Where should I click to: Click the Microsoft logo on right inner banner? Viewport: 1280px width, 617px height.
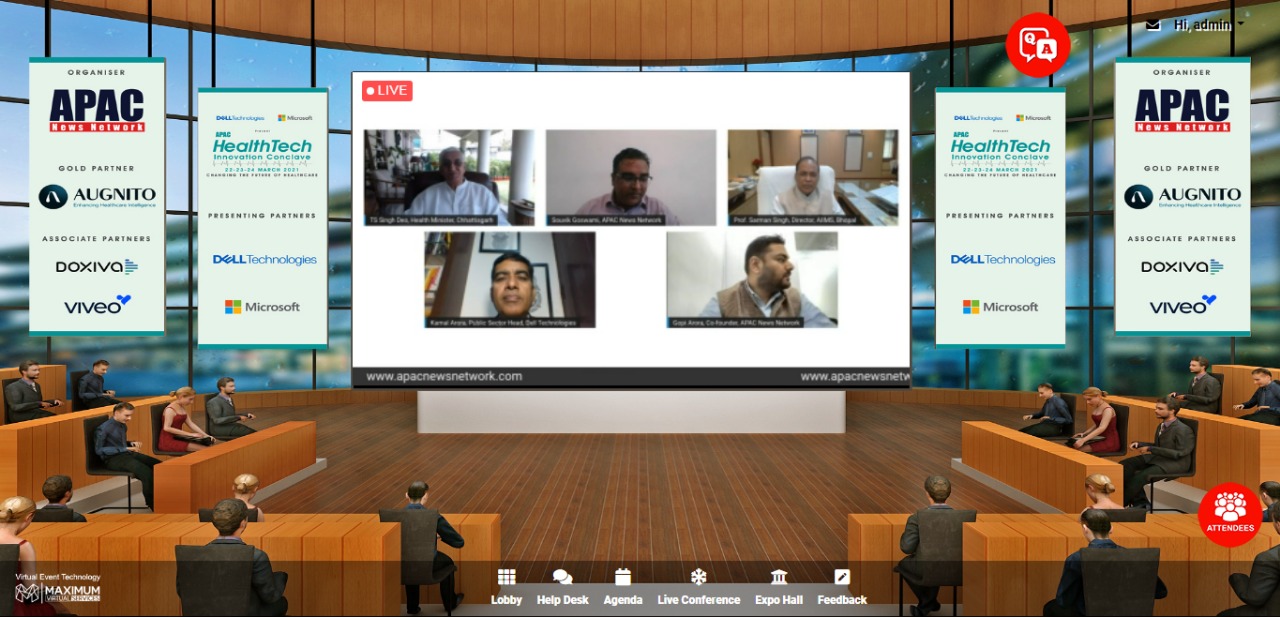(1000, 307)
